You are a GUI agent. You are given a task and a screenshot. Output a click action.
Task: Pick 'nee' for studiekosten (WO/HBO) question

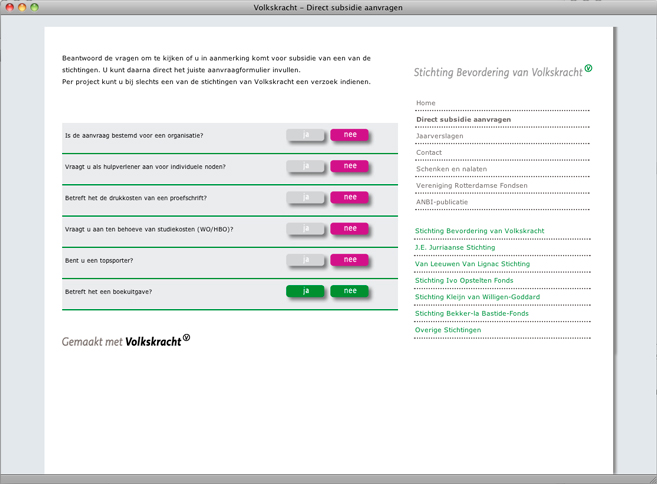coord(349,229)
